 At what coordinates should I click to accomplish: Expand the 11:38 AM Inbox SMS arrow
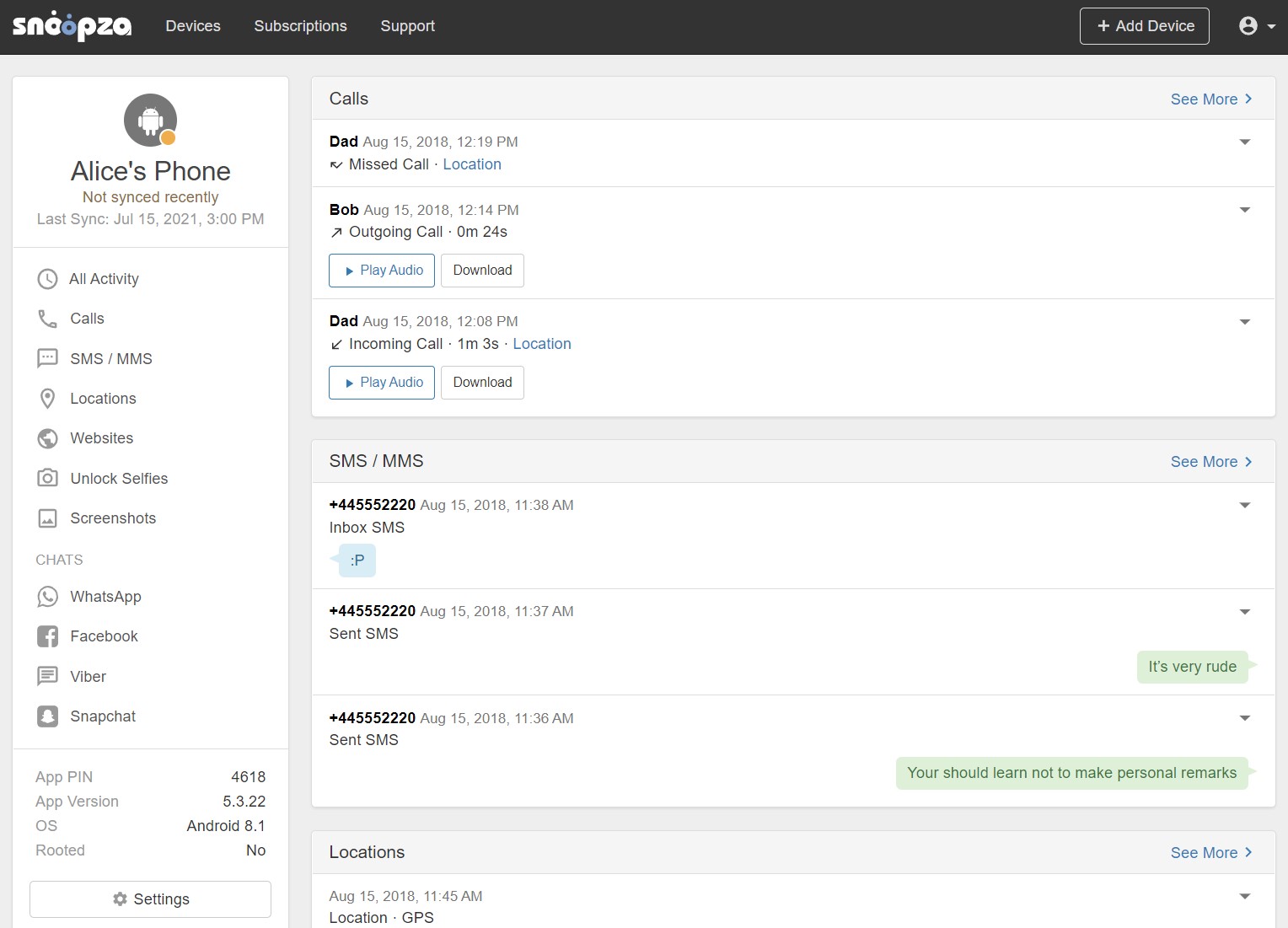(1244, 505)
